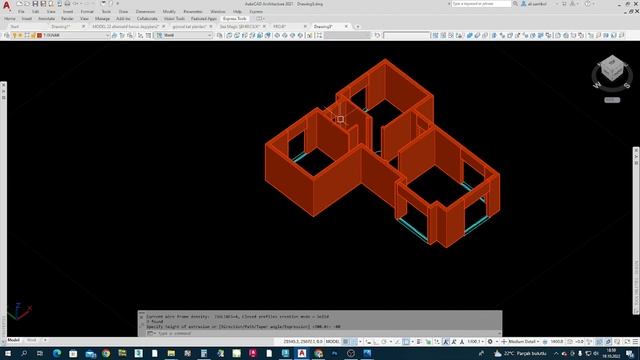Image resolution: width=640 pixels, height=360 pixels.
Task: Click the weather widget on the taskbar
Action: (x=520, y=353)
